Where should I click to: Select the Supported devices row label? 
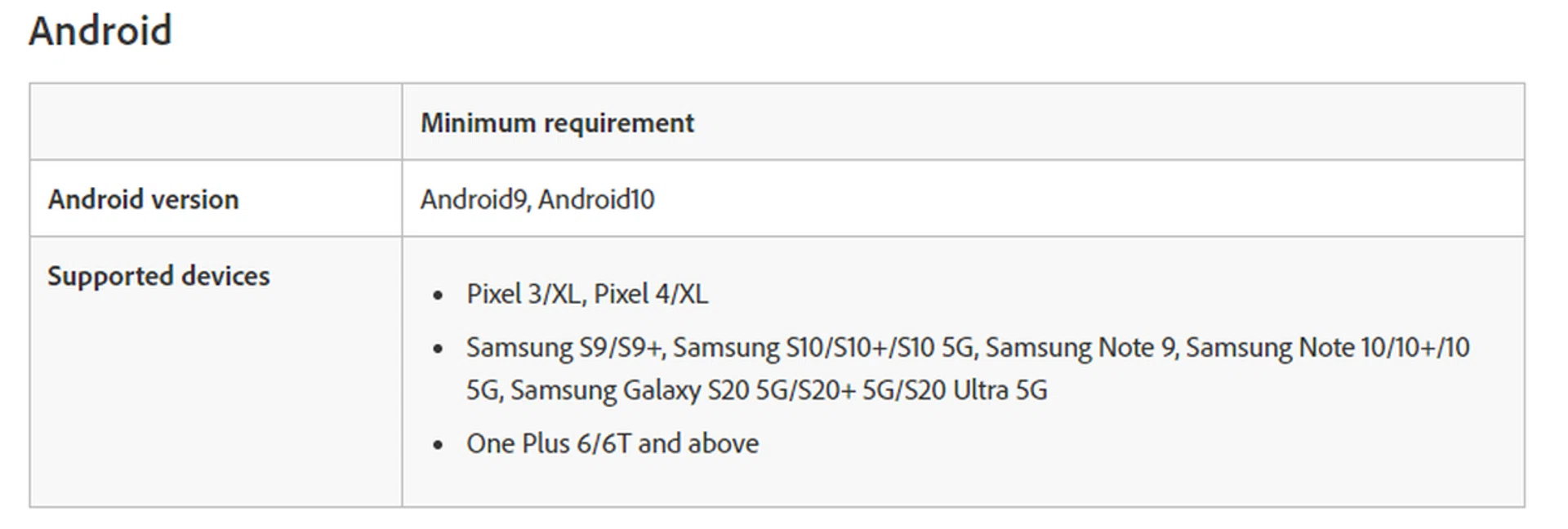[x=158, y=276]
